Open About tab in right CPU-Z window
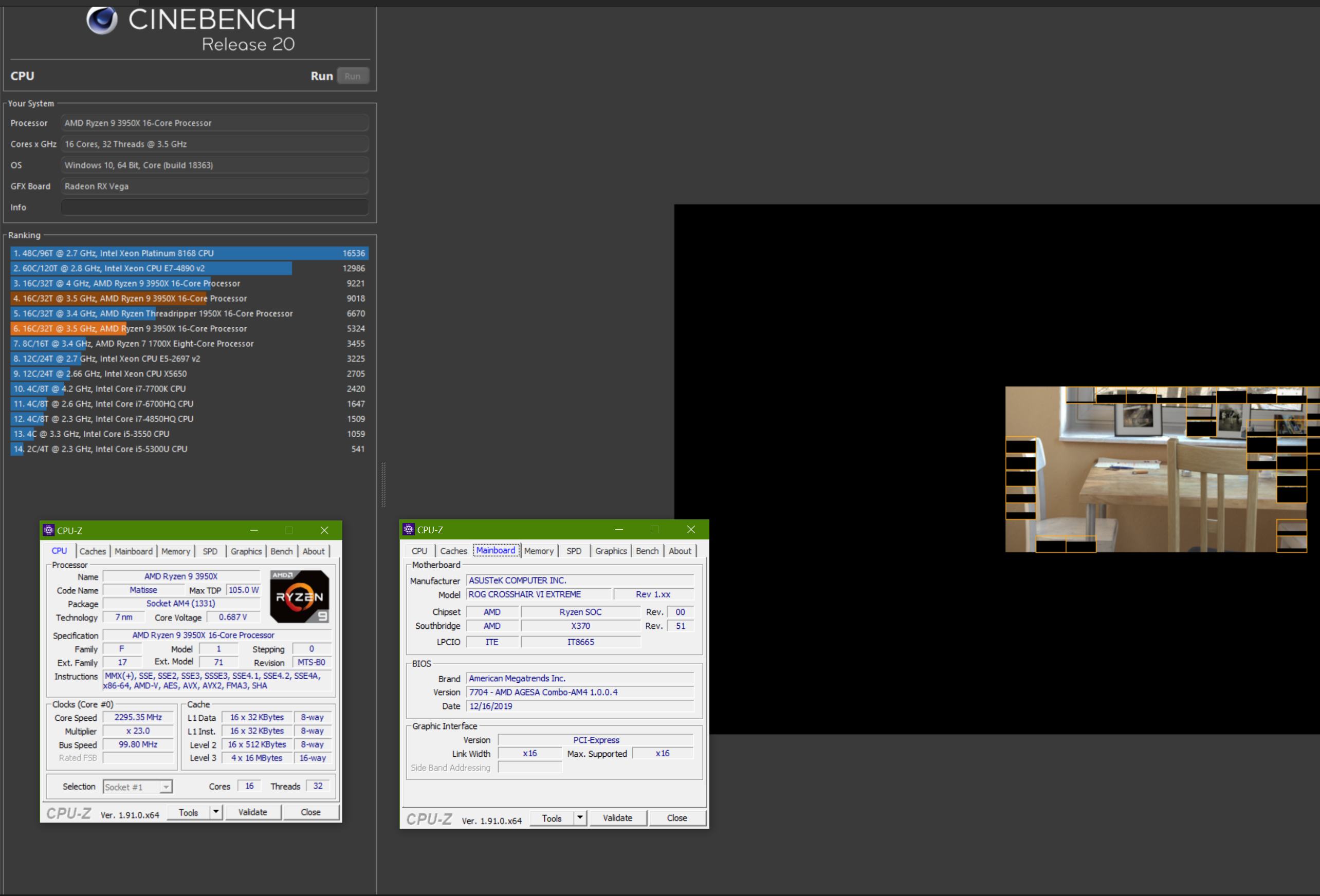Viewport: 1320px width, 896px height. point(680,550)
